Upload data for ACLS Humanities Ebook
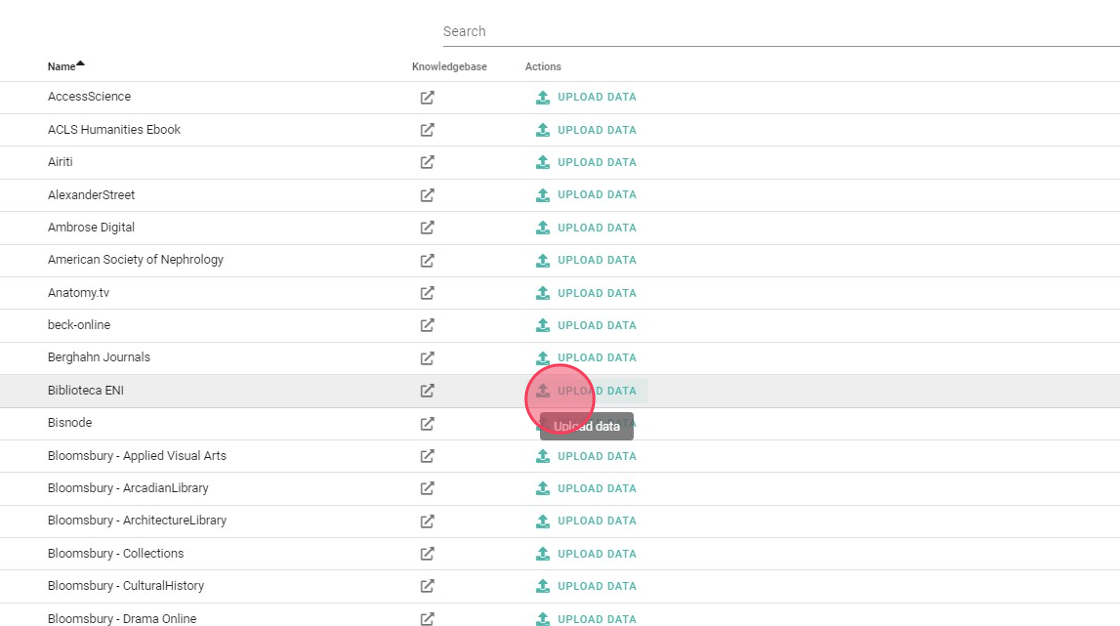This screenshot has width=1120, height=626. click(x=586, y=130)
